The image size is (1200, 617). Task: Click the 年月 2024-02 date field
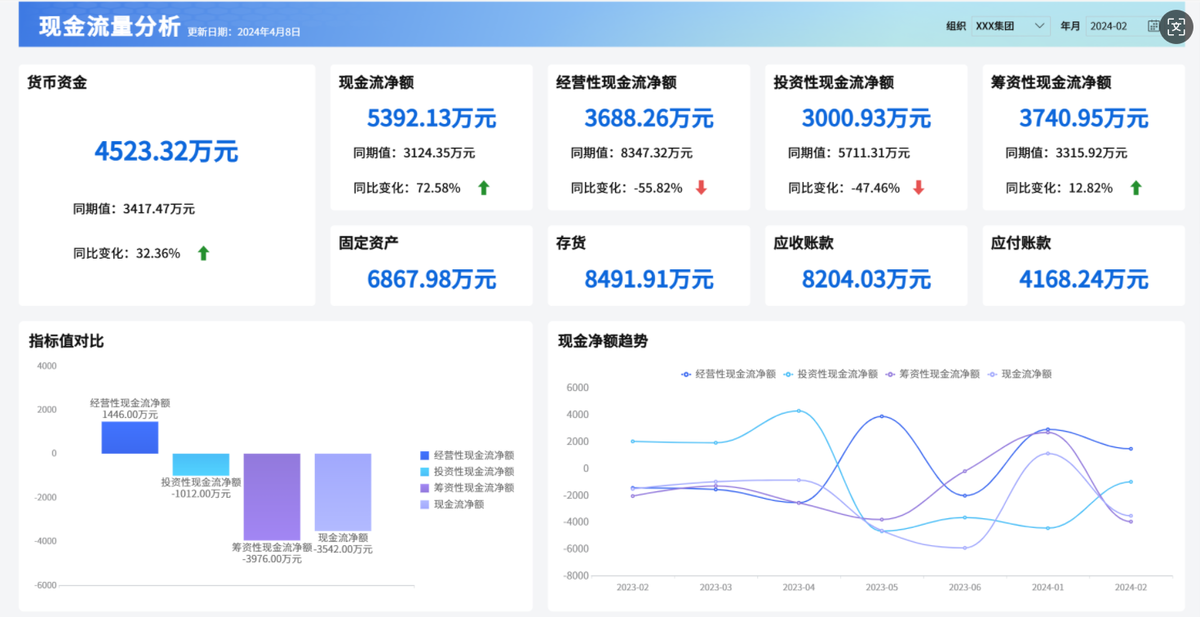pos(1124,26)
